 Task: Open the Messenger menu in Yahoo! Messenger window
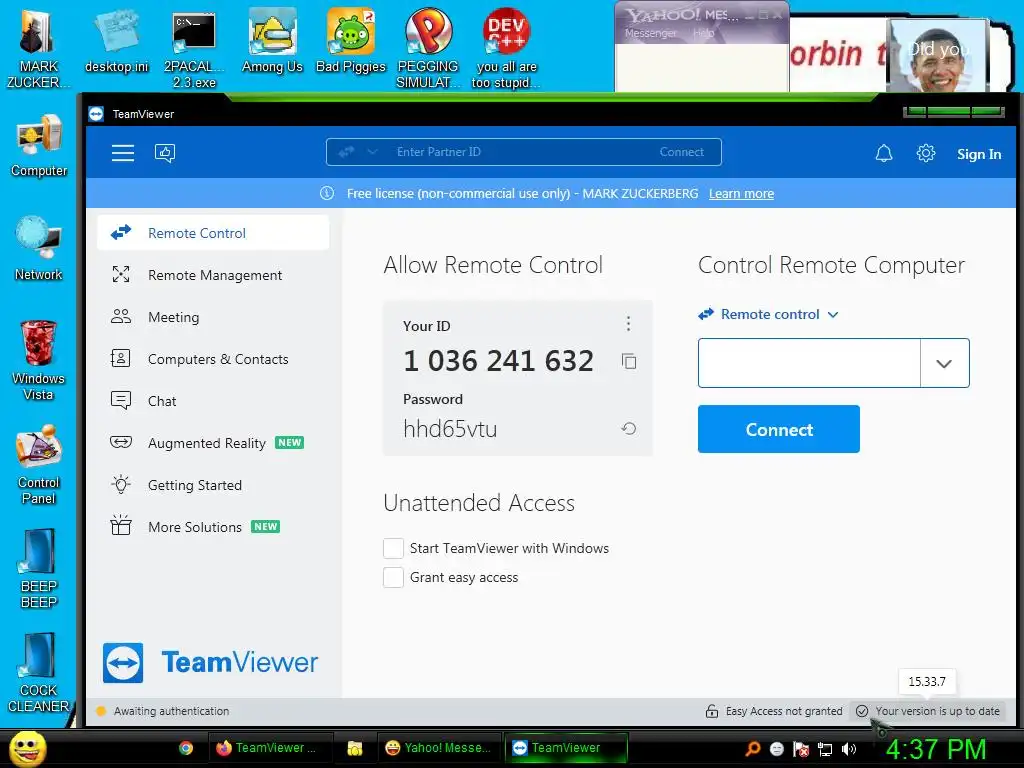pyautogui.click(x=650, y=33)
